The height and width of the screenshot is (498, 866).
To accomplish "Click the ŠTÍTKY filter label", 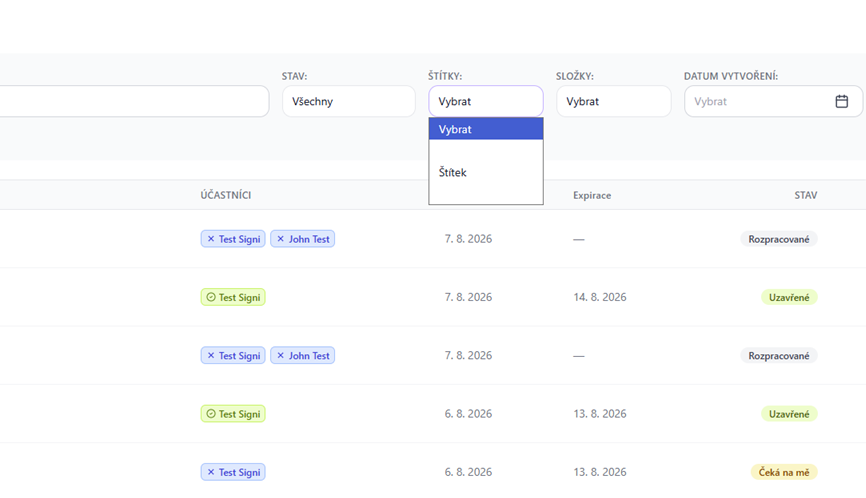I will (445, 76).
